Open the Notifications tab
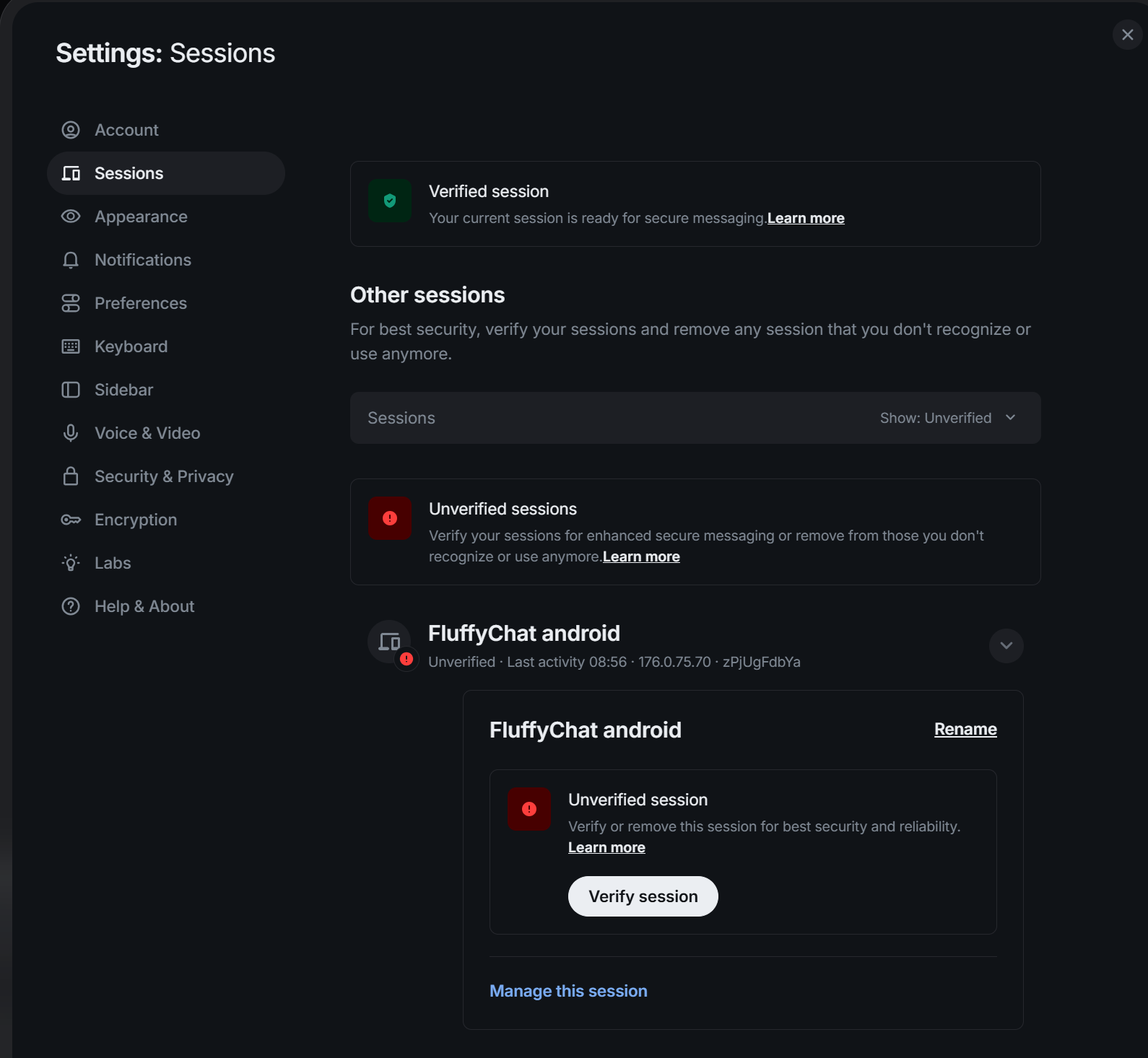Screen dimensions: 1148x1058 click(x=166, y=260)
